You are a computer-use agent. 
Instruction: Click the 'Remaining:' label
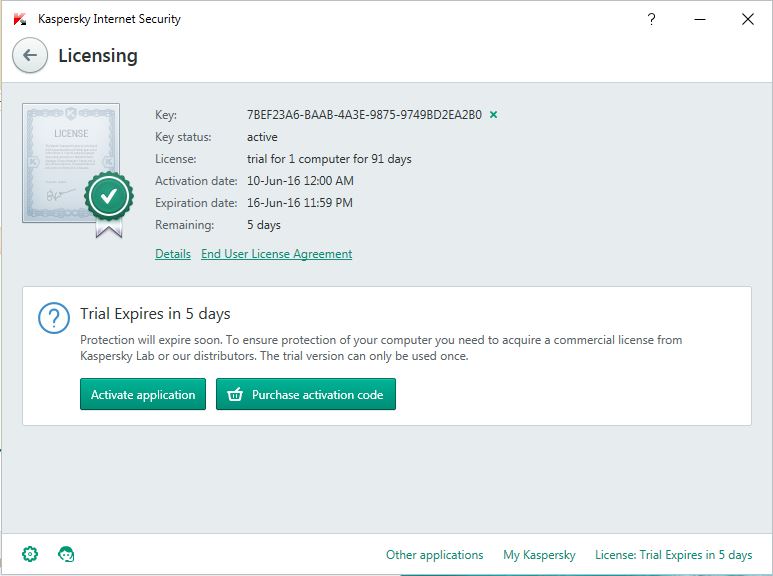point(184,225)
